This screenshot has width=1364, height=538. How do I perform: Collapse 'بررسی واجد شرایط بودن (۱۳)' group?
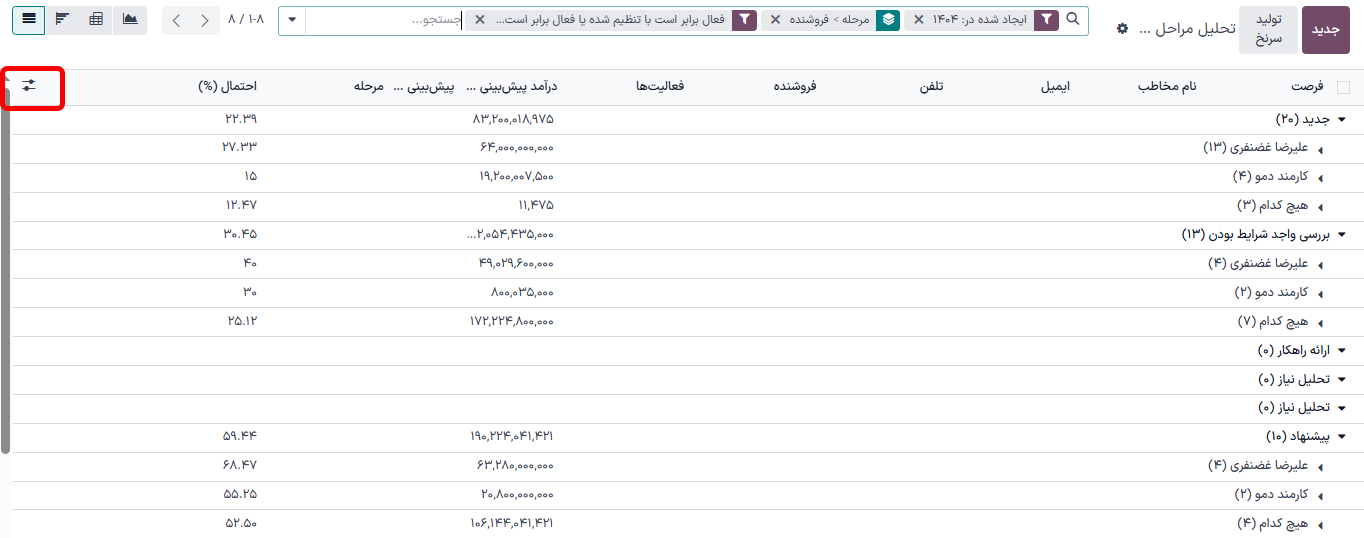pyautogui.click(x=1342, y=235)
